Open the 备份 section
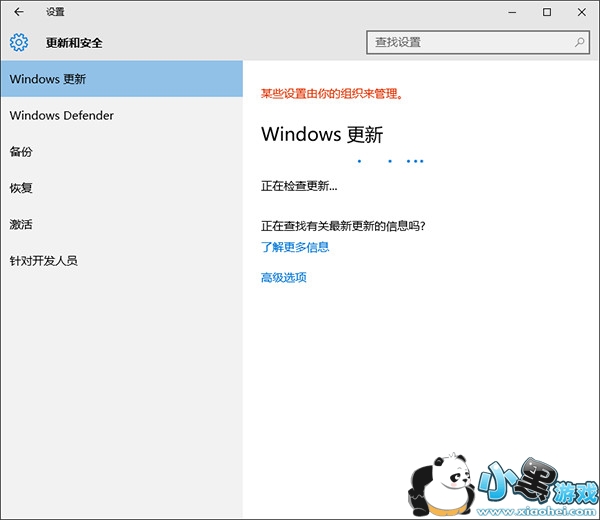This screenshot has width=600, height=520. (x=122, y=152)
